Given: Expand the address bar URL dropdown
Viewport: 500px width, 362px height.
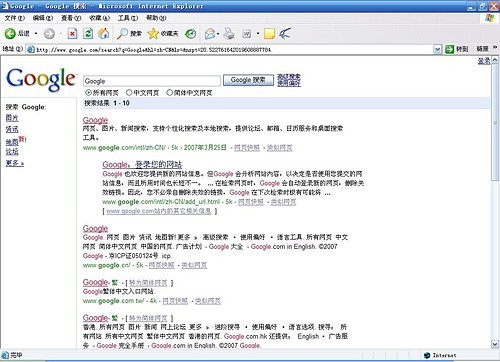Looking at the screenshot, I should [x=437, y=50].
